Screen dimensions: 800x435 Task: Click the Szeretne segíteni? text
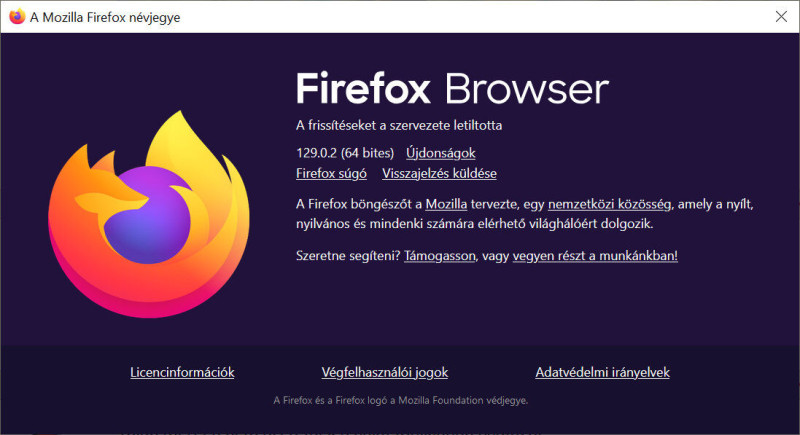tap(348, 255)
